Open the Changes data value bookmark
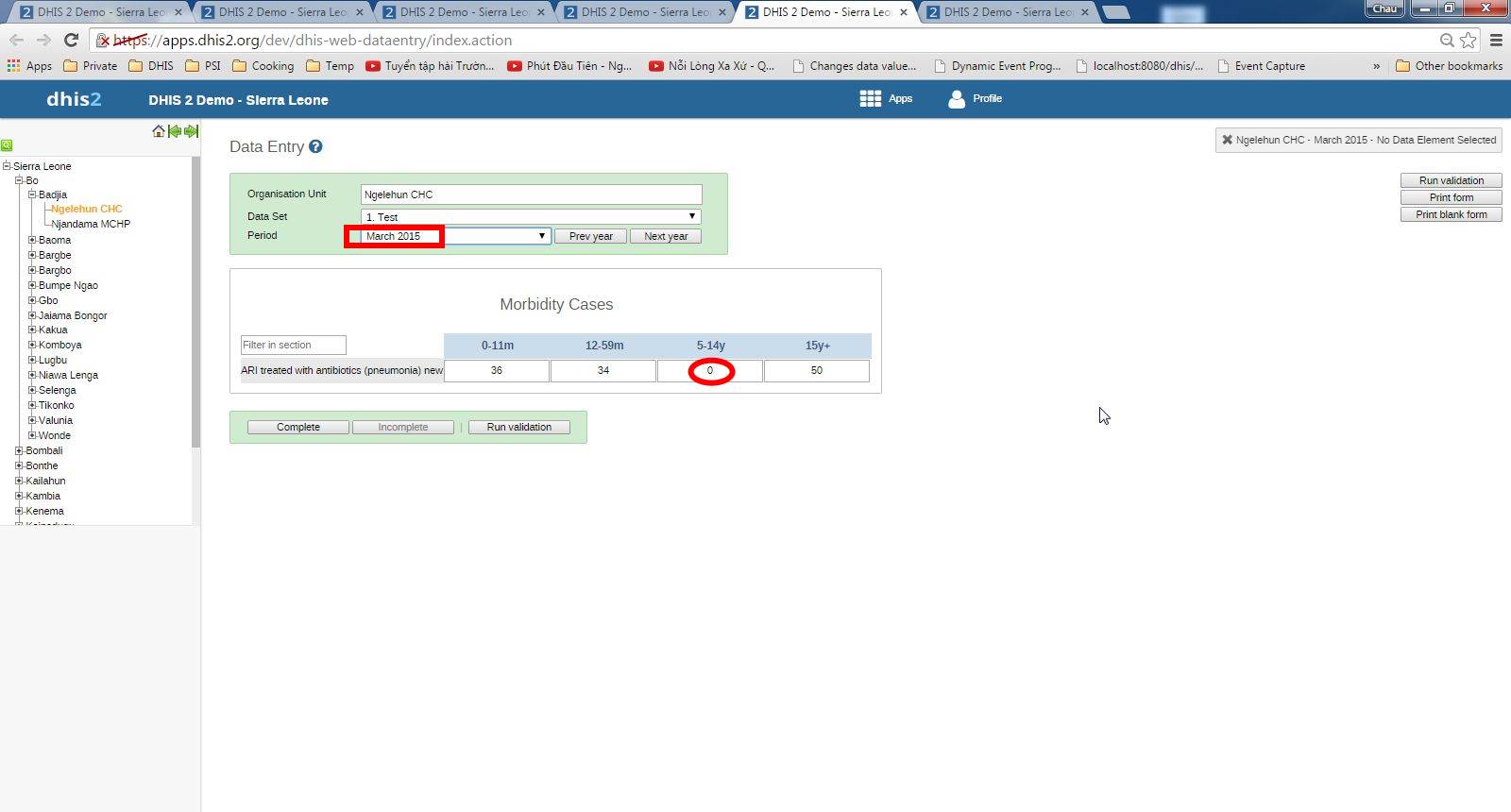The width and height of the screenshot is (1511, 812). pyautogui.click(x=854, y=66)
